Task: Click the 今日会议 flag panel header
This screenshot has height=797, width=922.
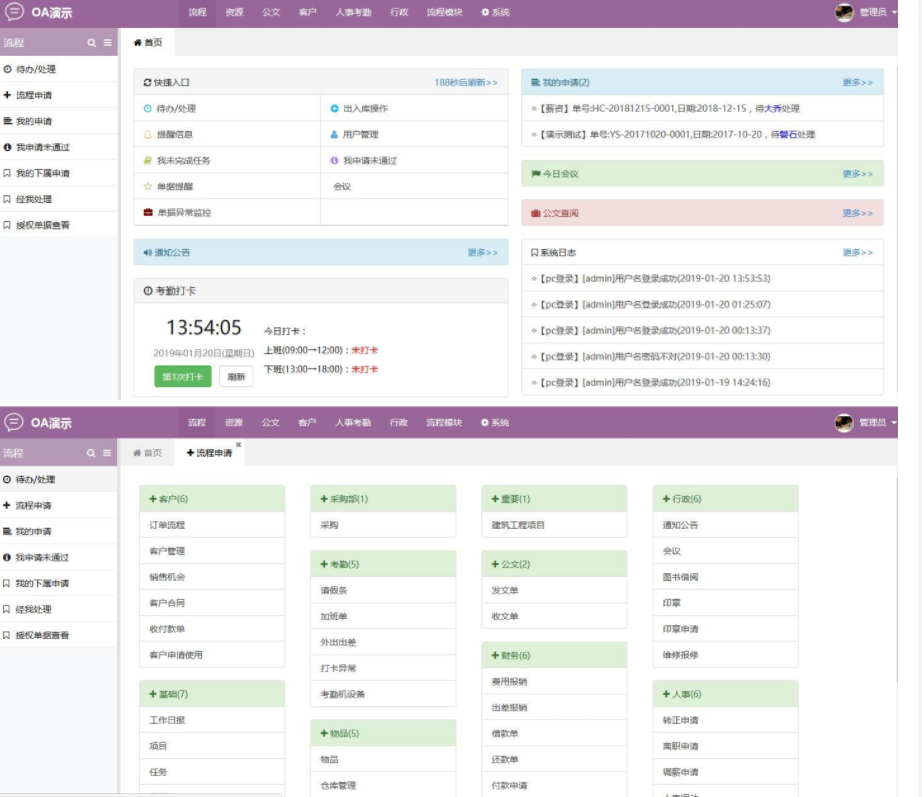Action: (560, 174)
